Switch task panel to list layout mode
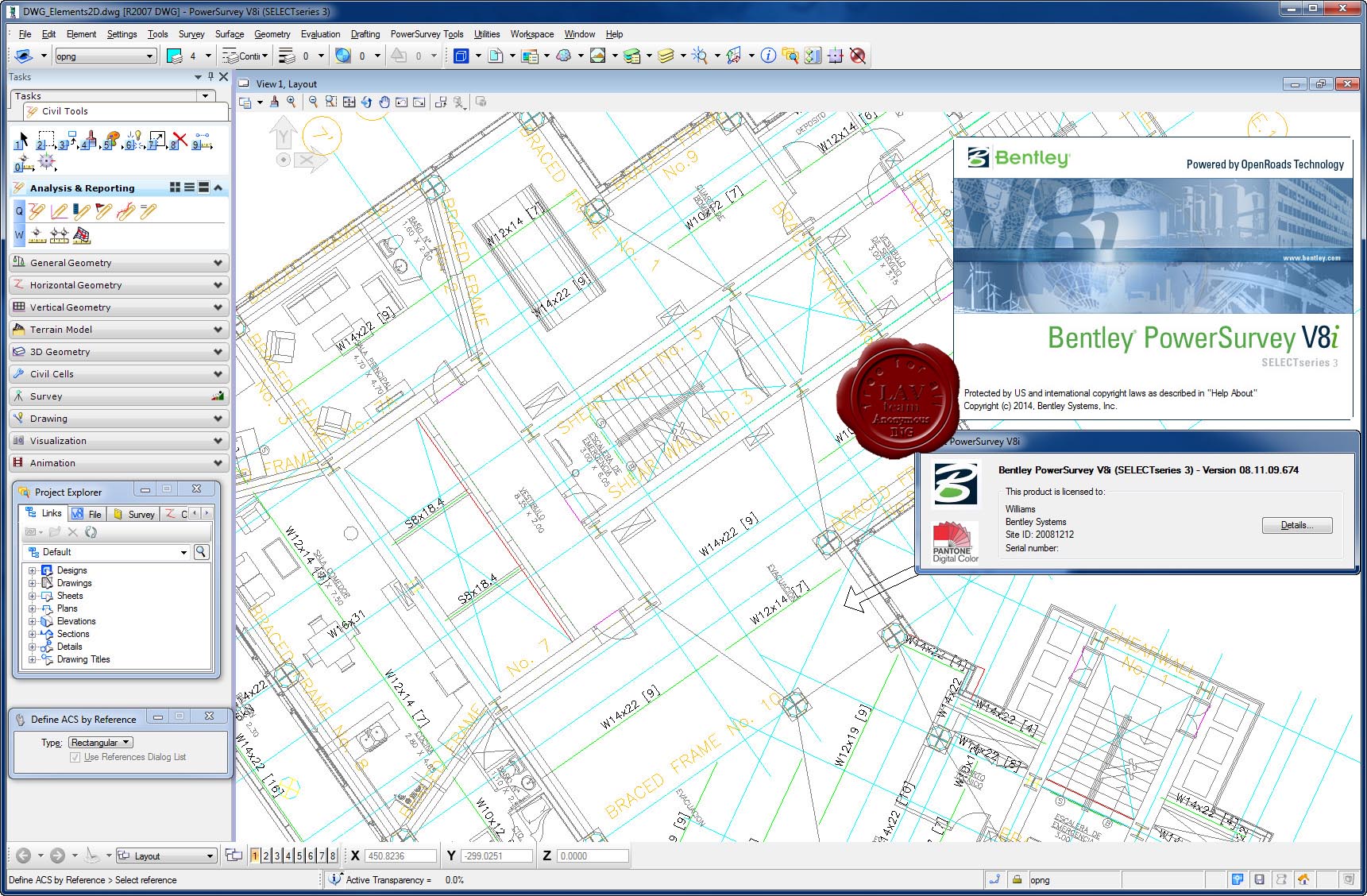The width and height of the screenshot is (1367, 896). click(189, 187)
